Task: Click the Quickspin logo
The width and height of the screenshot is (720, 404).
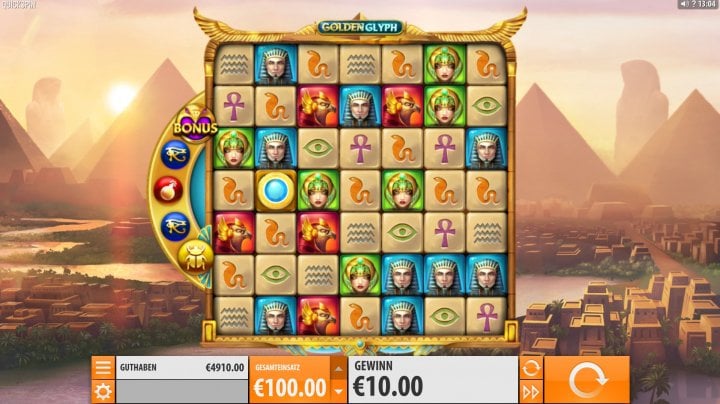Action: pos(19,5)
